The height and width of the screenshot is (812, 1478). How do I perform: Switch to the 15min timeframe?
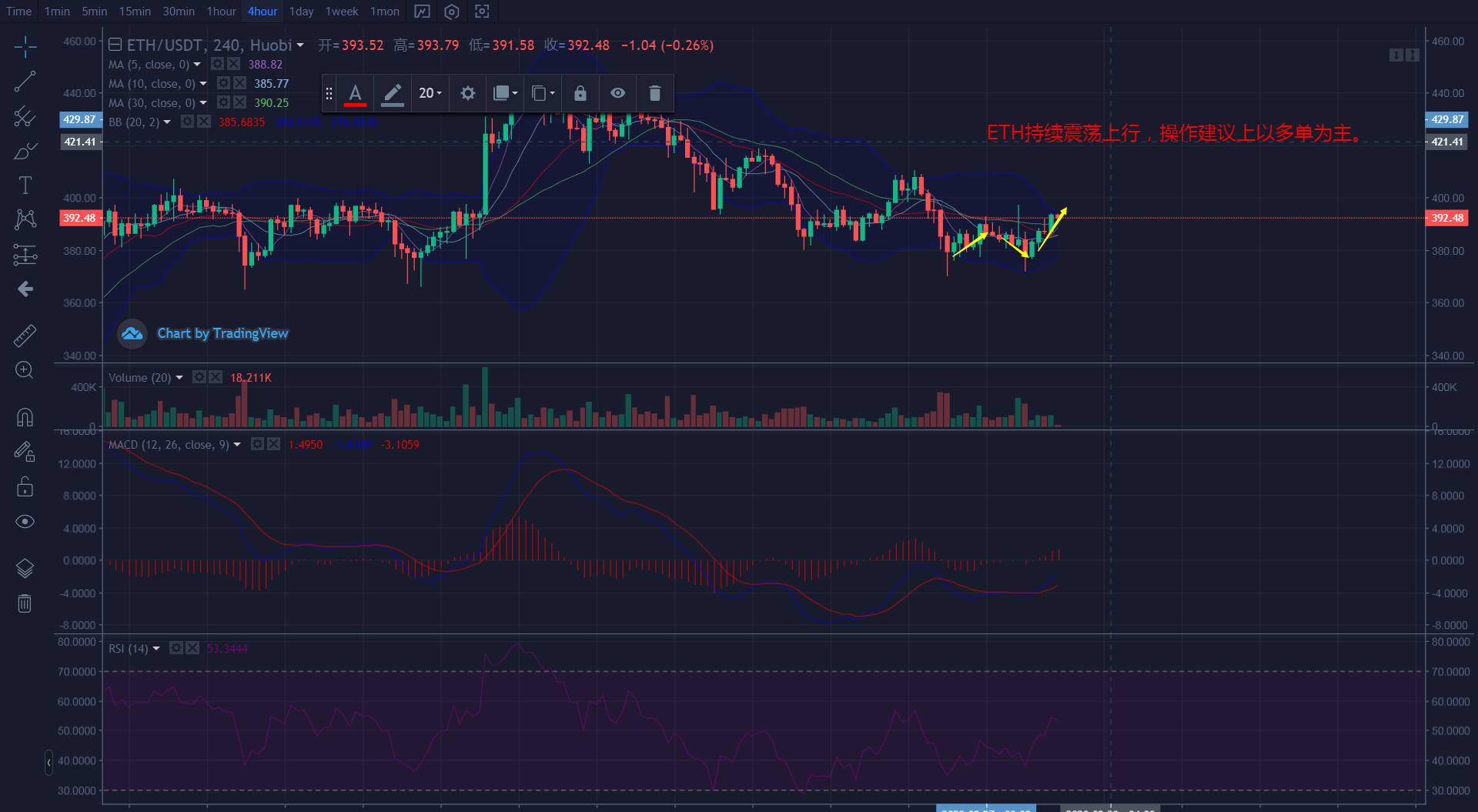click(135, 12)
